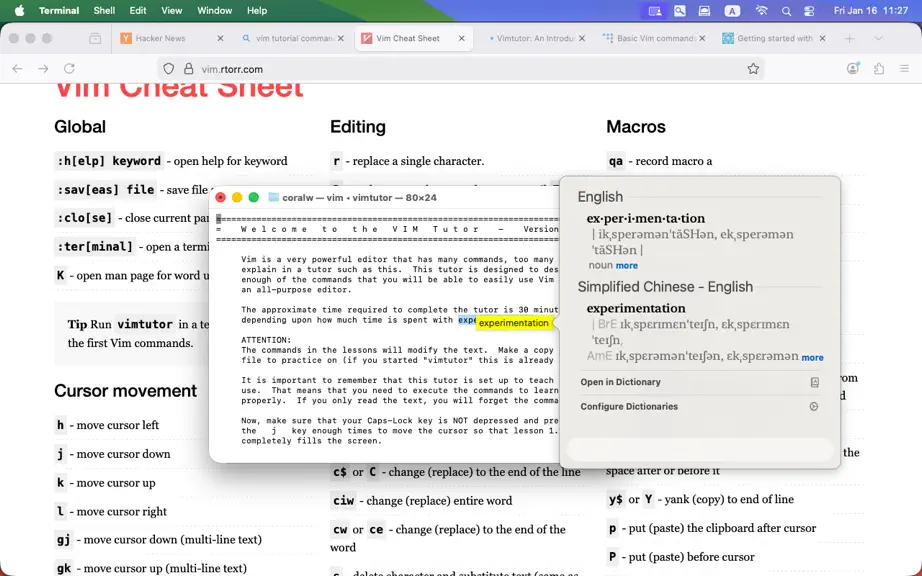The height and width of the screenshot is (576, 922).
Task: Open the Edit menu
Action: pos(138,11)
